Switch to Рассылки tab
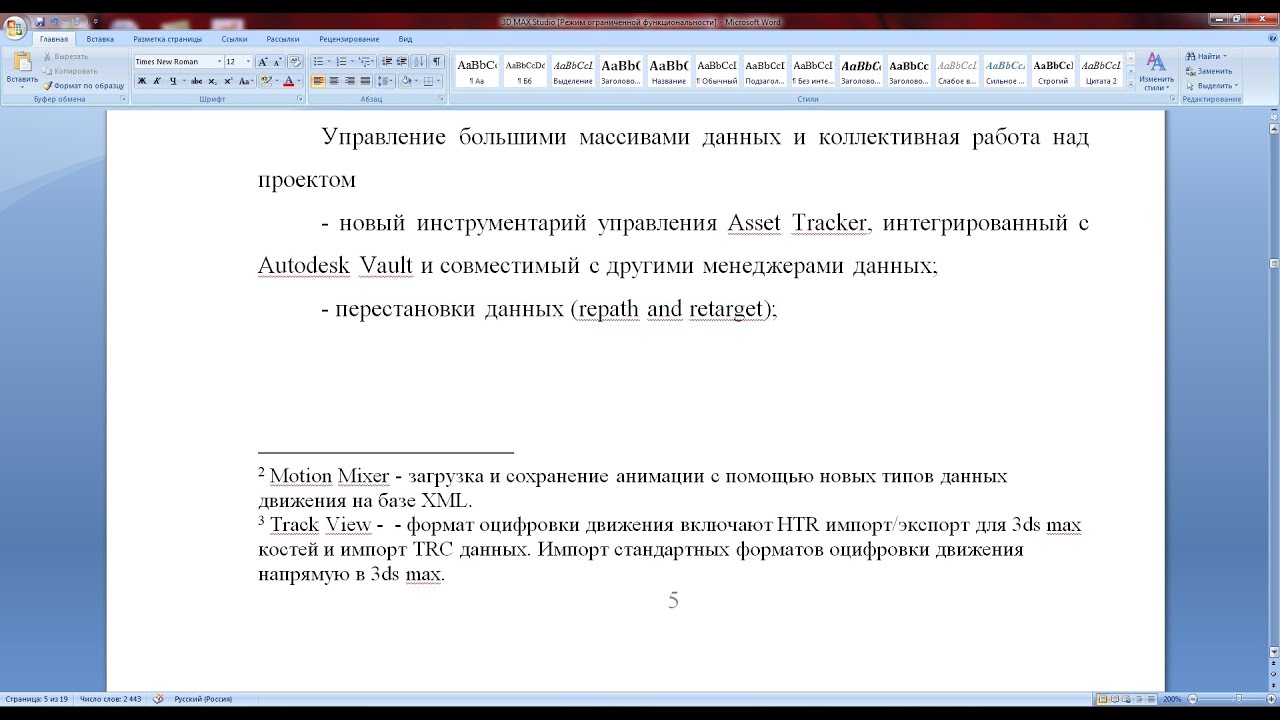 click(x=283, y=39)
